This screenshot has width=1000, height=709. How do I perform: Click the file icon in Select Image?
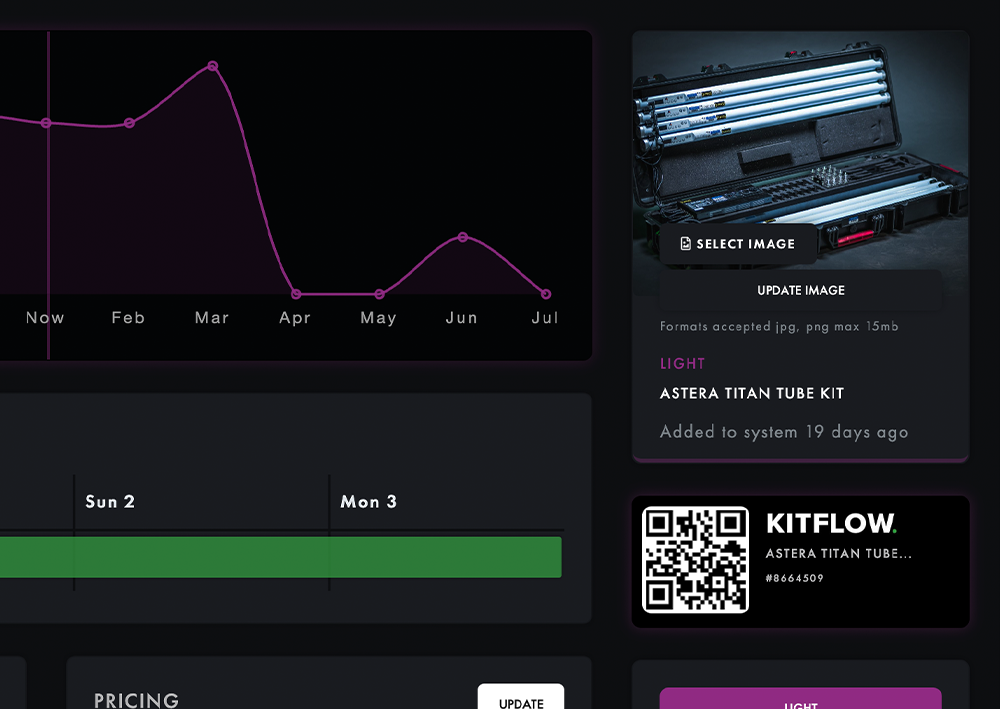(x=685, y=244)
